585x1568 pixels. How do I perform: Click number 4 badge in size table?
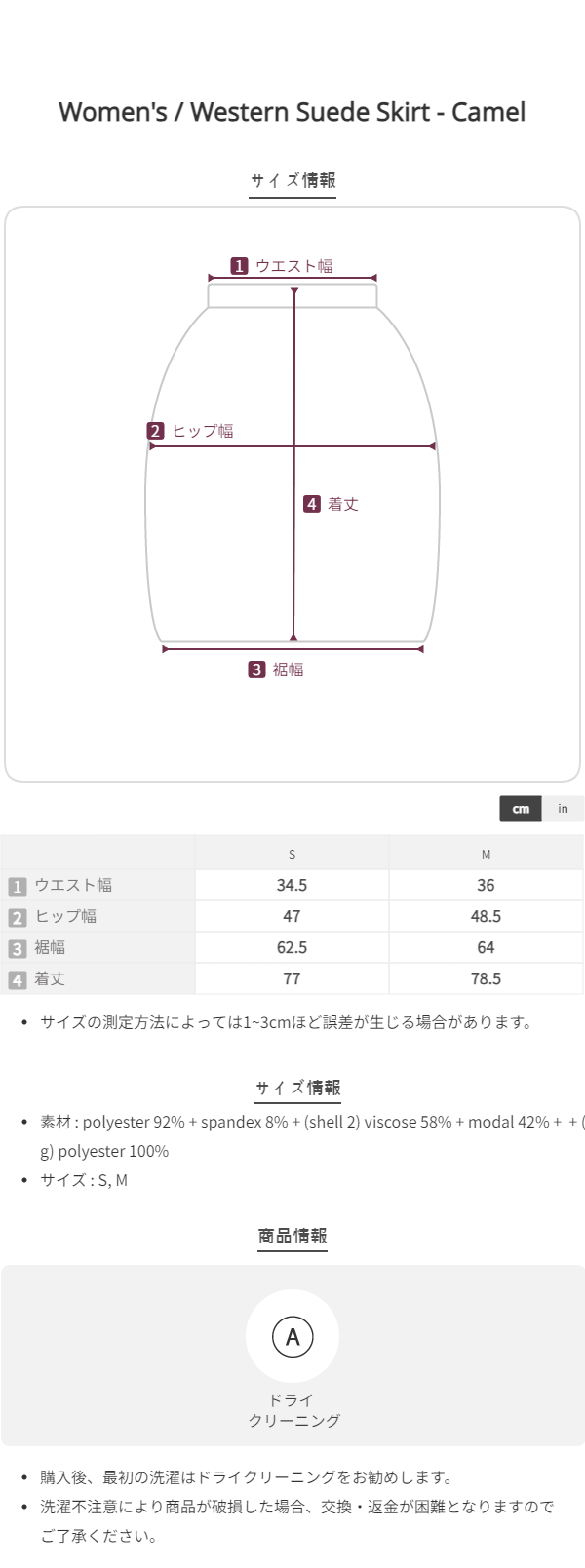tap(17, 979)
